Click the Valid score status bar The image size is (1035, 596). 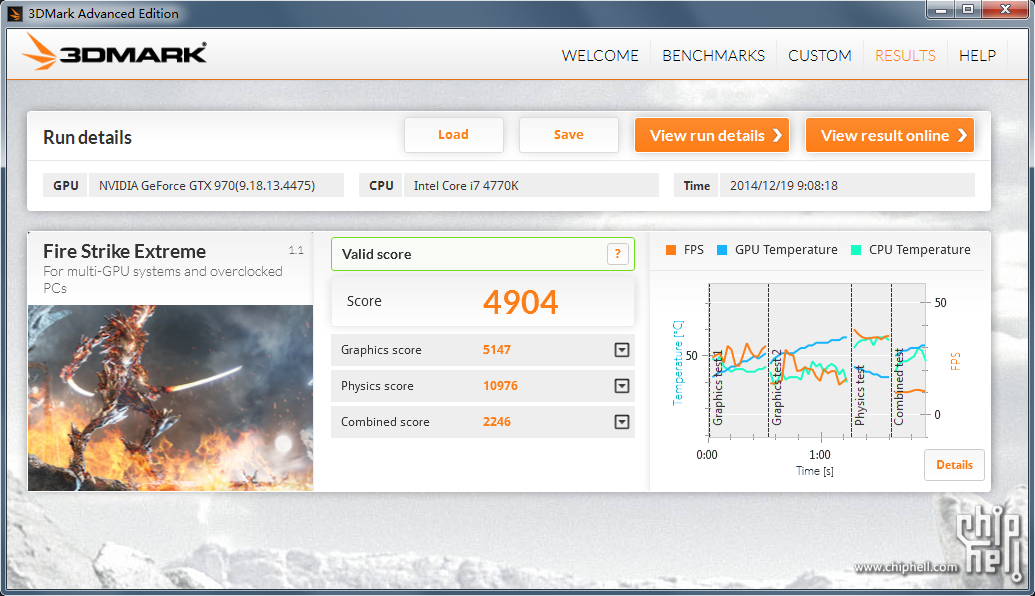click(x=483, y=254)
